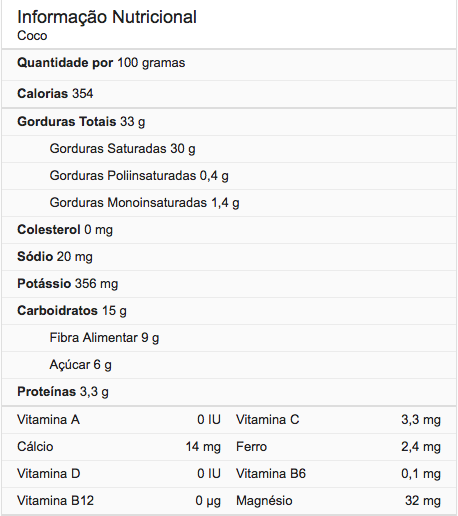Click the Ferro label
Viewport: 458px width, 516px height.
(x=251, y=447)
